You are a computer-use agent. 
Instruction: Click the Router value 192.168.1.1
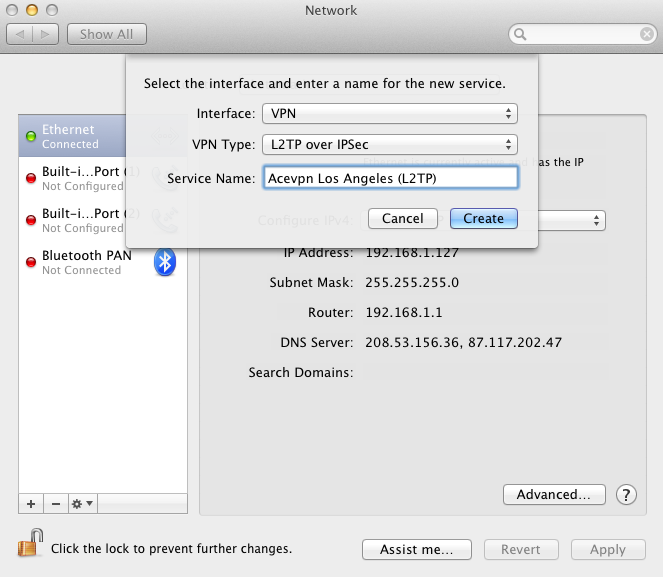click(x=404, y=312)
